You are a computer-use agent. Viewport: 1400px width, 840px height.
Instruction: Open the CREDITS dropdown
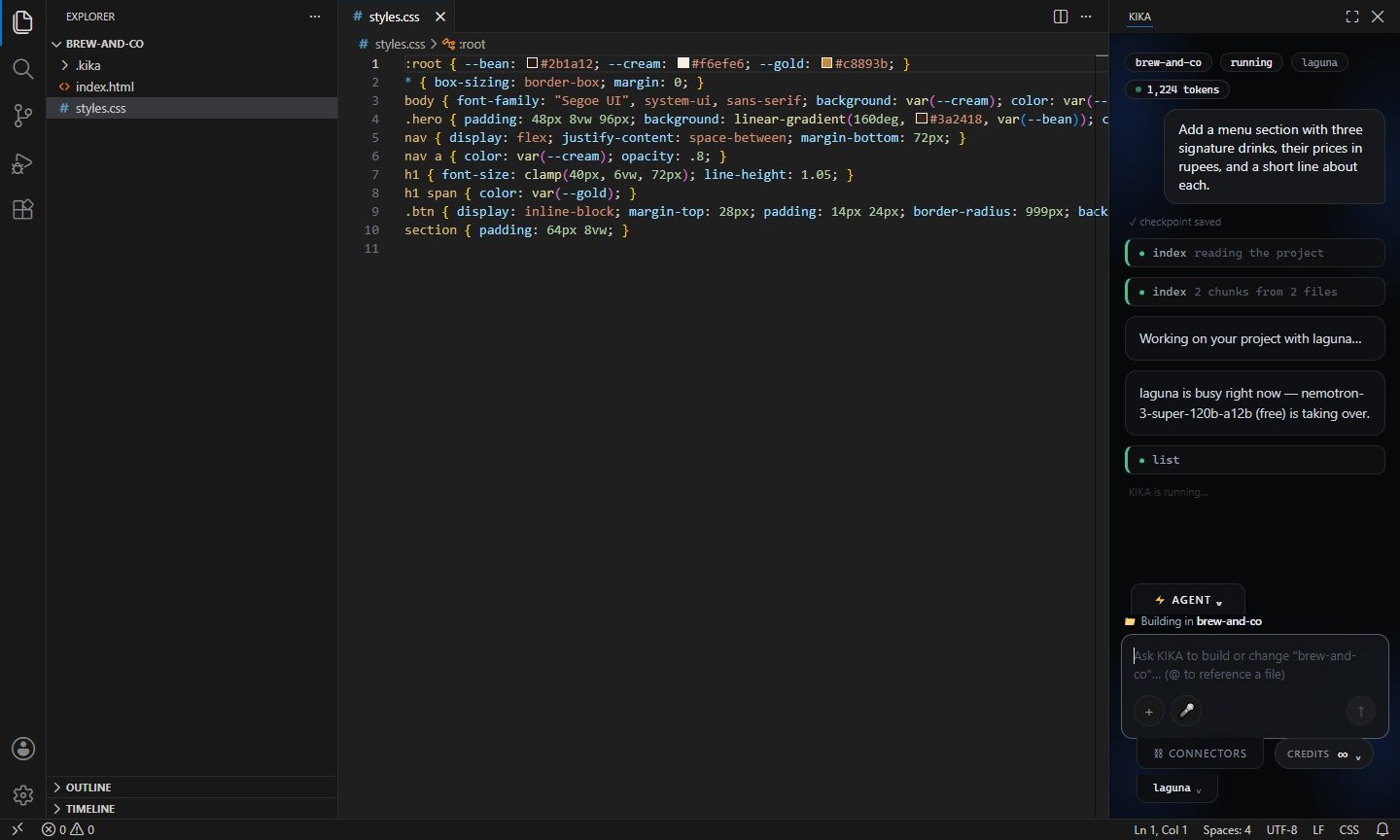pos(1323,753)
